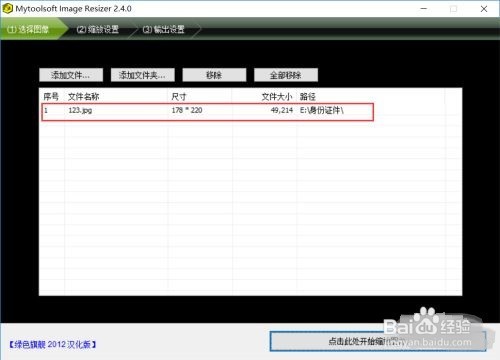The height and width of the screenshot is (360, 500).
Task: Sort by 路径 column header
Action: click(307, 97)
